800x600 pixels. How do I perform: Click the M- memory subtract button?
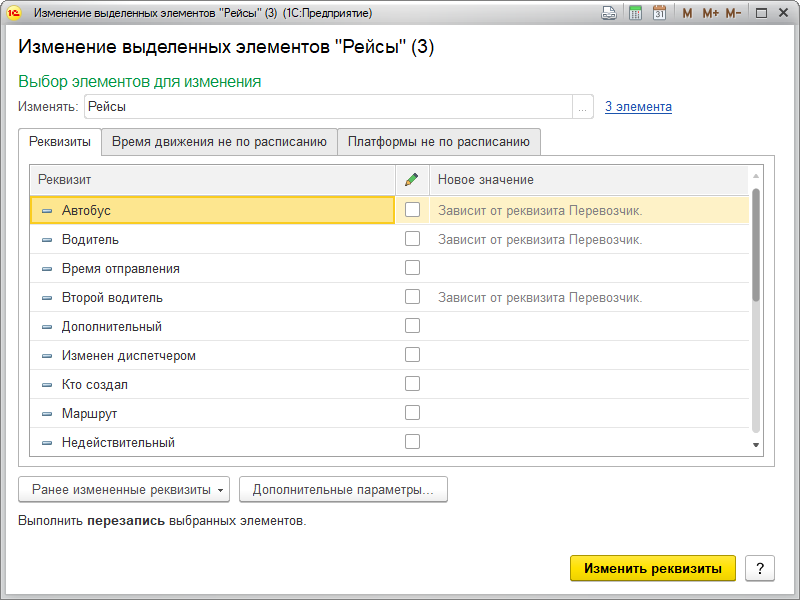tap(734, 14)
